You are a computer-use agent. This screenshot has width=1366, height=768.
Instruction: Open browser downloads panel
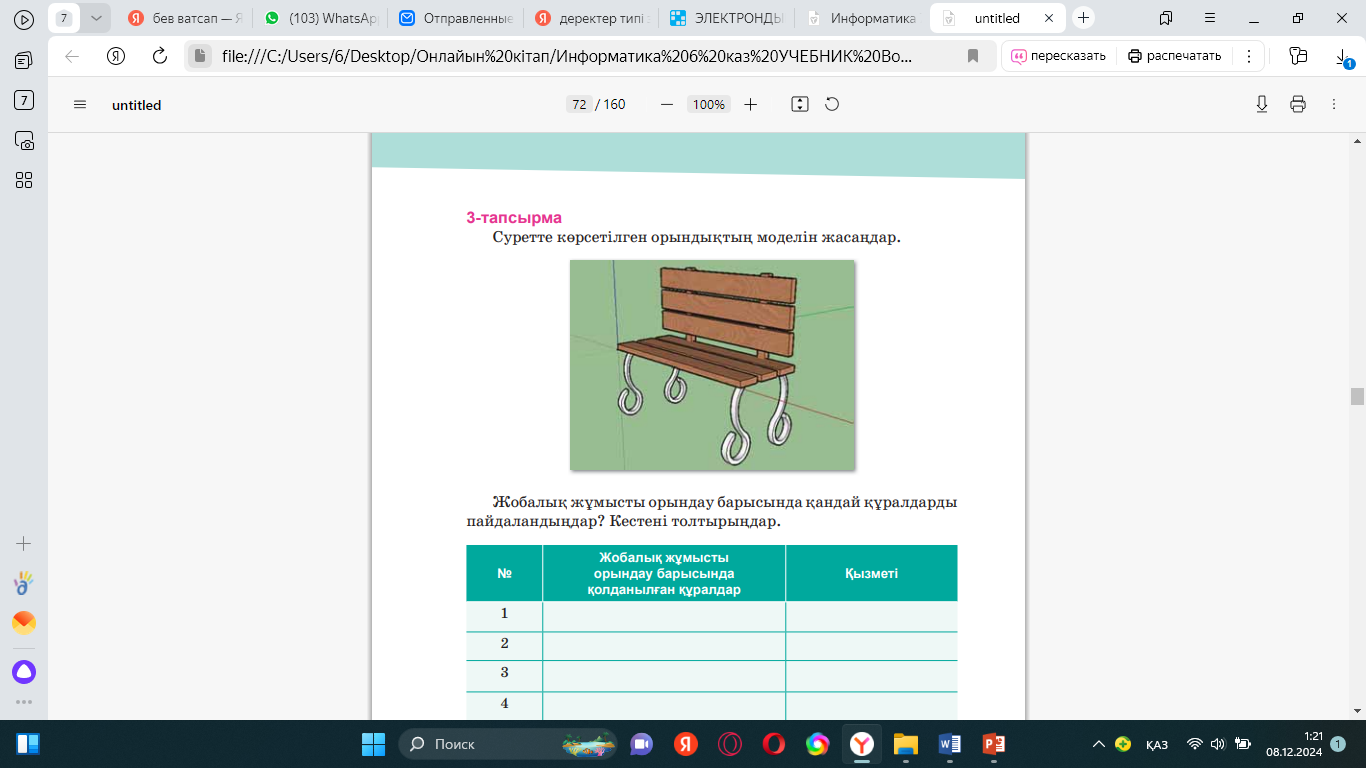pos(1345,58)
